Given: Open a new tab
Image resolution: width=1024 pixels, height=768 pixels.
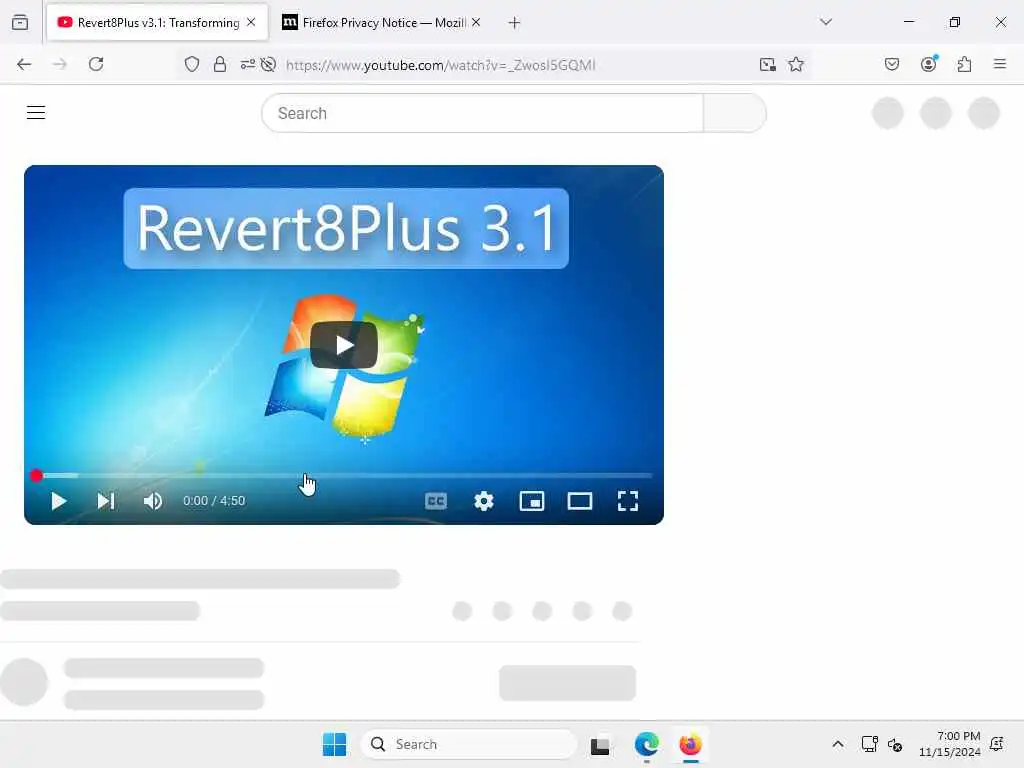Looking at the screenshot, I should (x=514, y=23).
